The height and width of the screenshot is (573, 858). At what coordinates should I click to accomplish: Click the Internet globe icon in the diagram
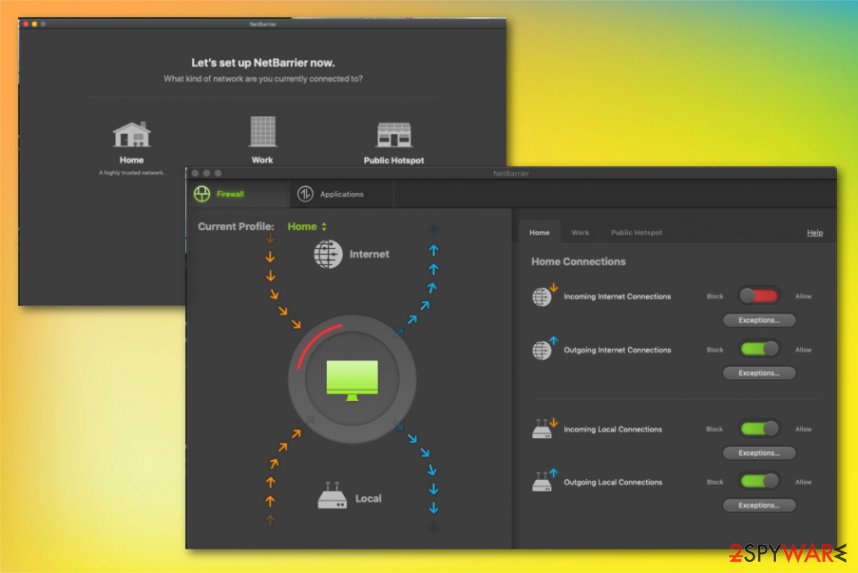tap(328, 254)
